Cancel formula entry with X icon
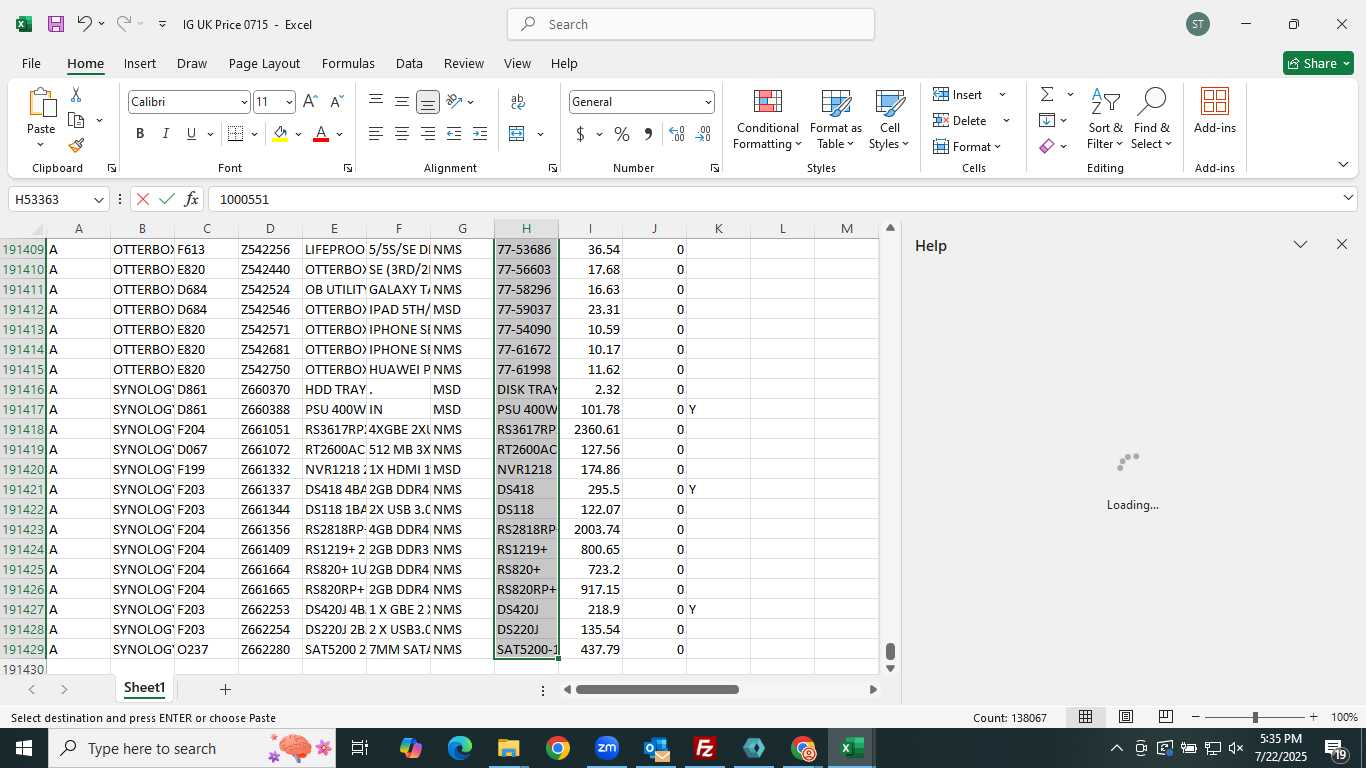This screenshot has height=768, width=1366. [143, 199]
